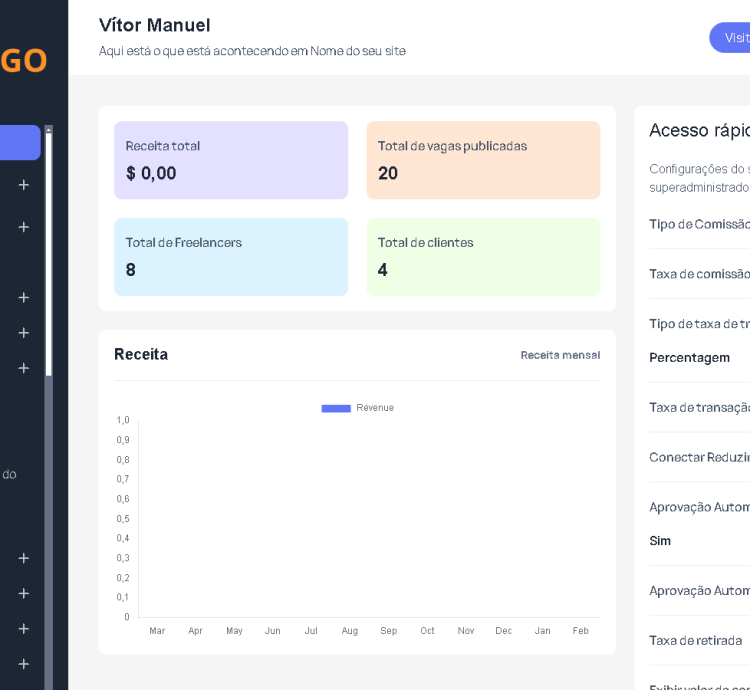Click the sidebar item ending in "do"
750x690 pixels.
click(9, 474)
